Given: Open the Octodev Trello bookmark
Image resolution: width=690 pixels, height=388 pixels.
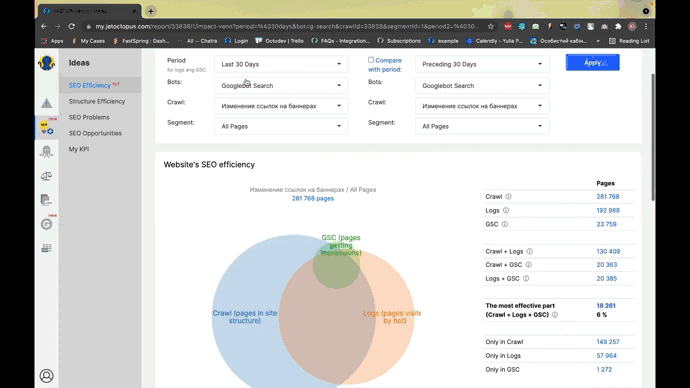Looking at the screenshot, I should point(279,41).
